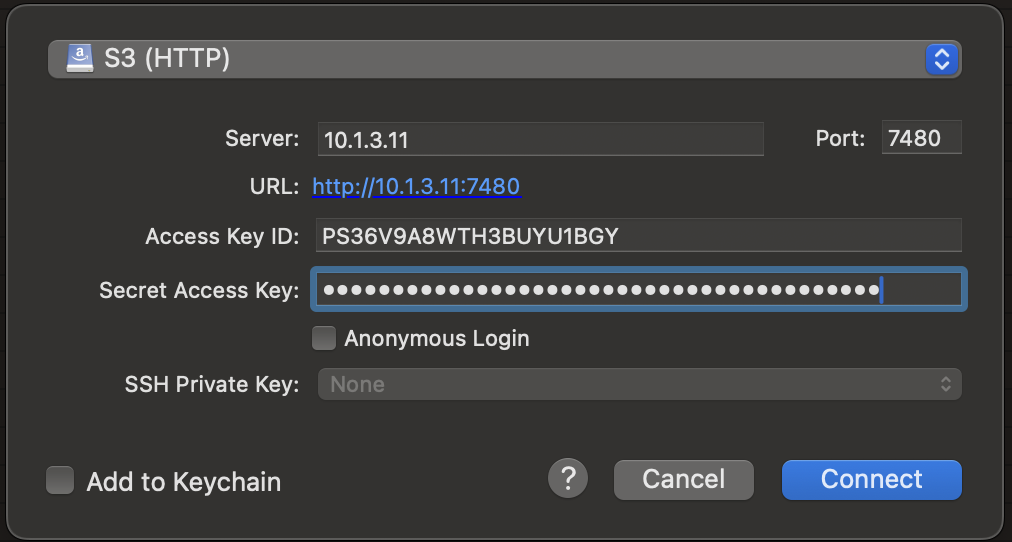
Task: Open the S3 (HTTP) protocol dropdown
Action: pos(505,59)
